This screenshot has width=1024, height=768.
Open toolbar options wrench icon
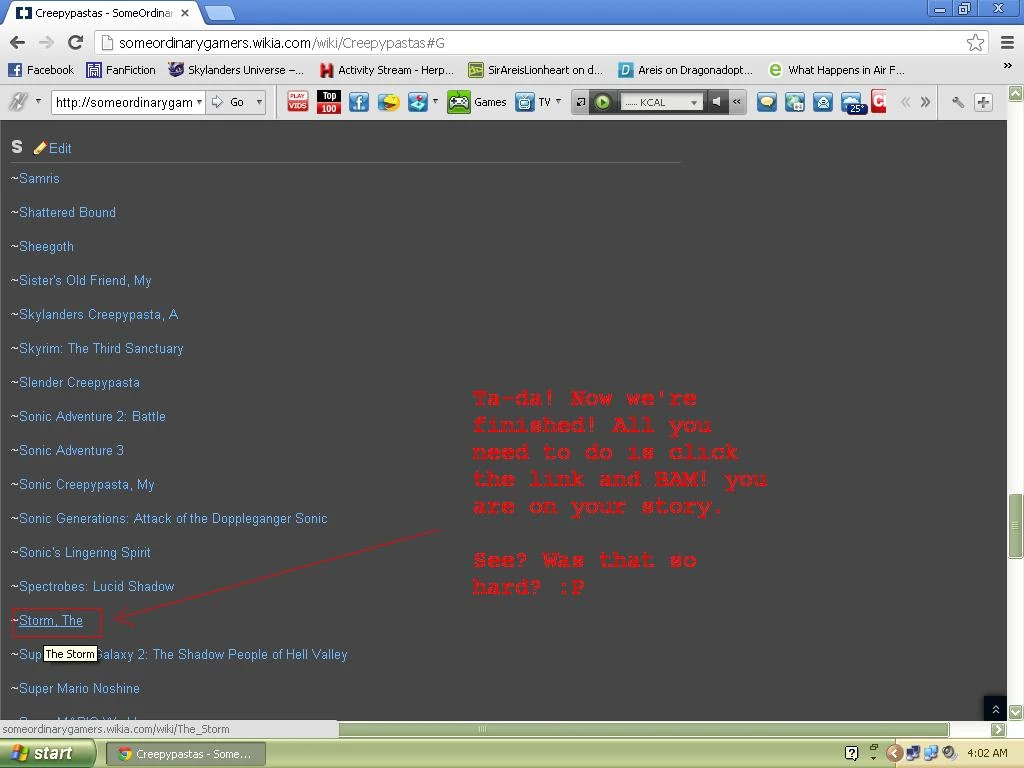coord(958,102)
